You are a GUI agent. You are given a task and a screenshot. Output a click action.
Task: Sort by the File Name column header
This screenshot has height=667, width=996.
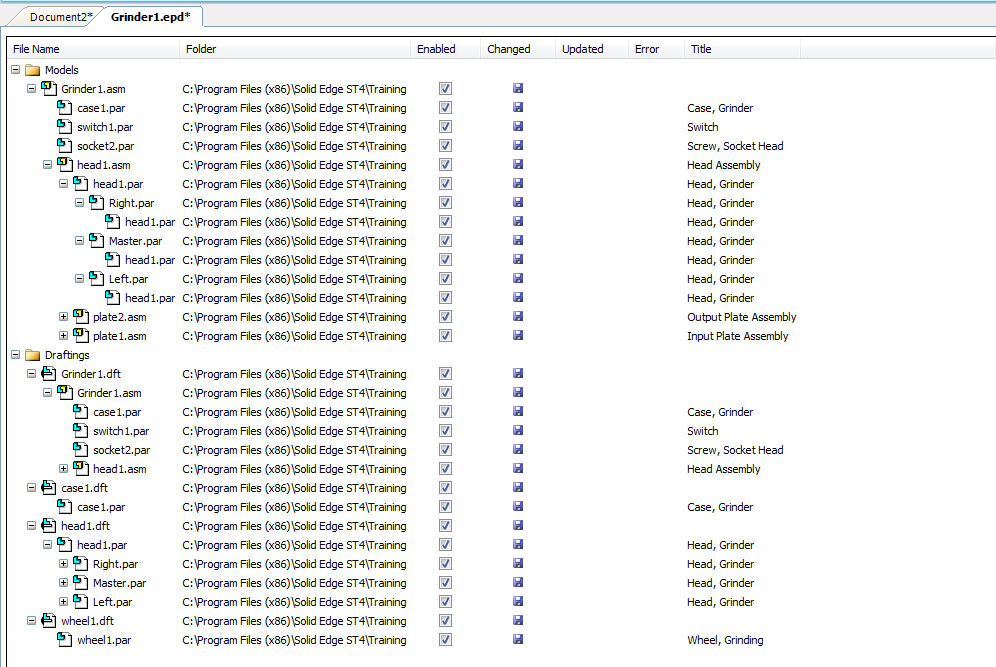[x=36, y=49]
